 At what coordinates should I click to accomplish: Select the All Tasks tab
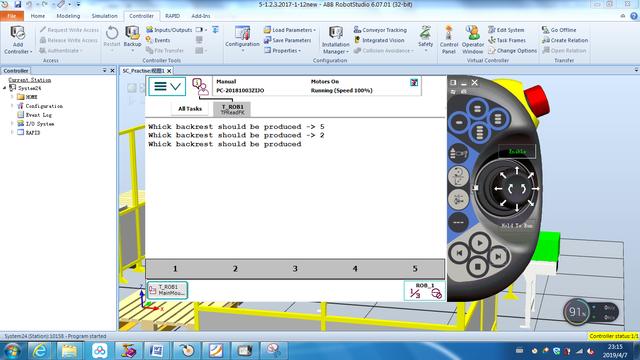(190, 109)
